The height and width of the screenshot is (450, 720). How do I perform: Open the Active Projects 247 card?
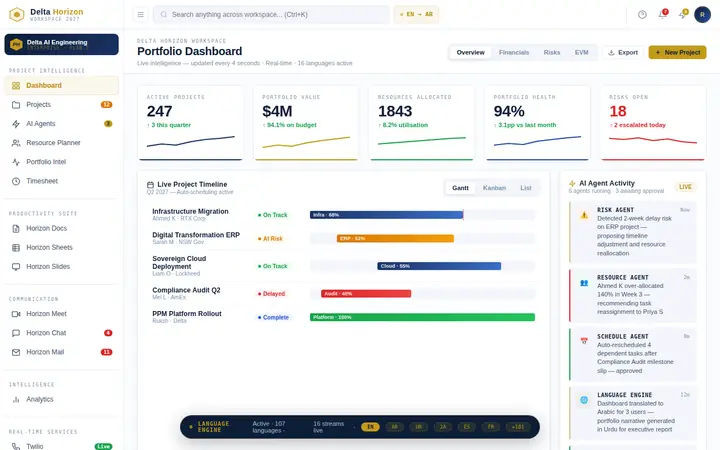point(191,123)
